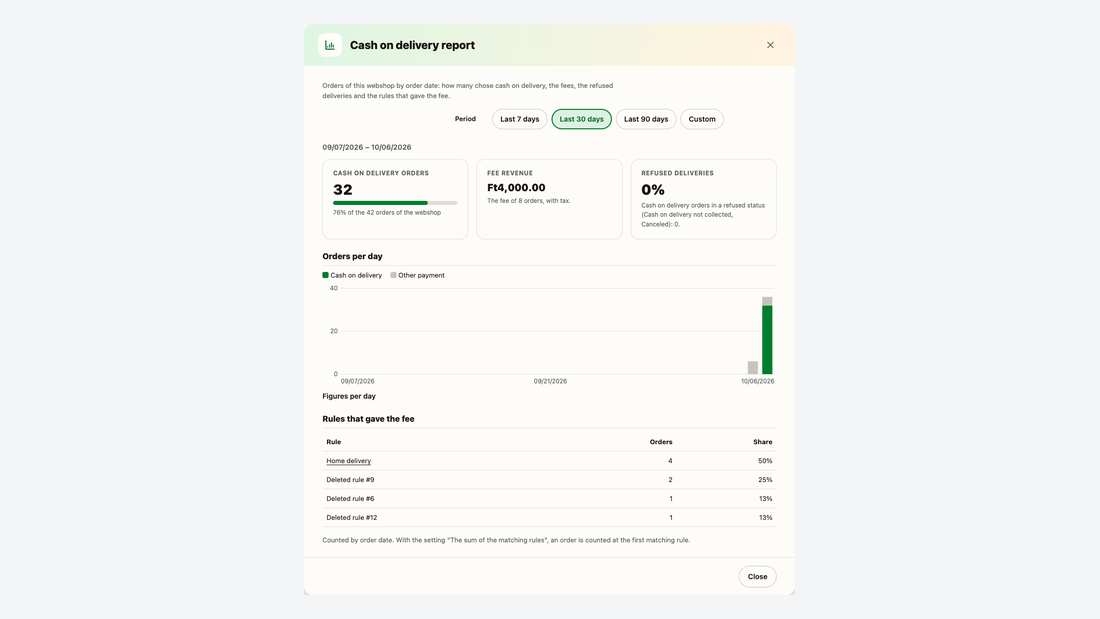Click the 25% share for Deleted rule #9

(x=765, y=480)
